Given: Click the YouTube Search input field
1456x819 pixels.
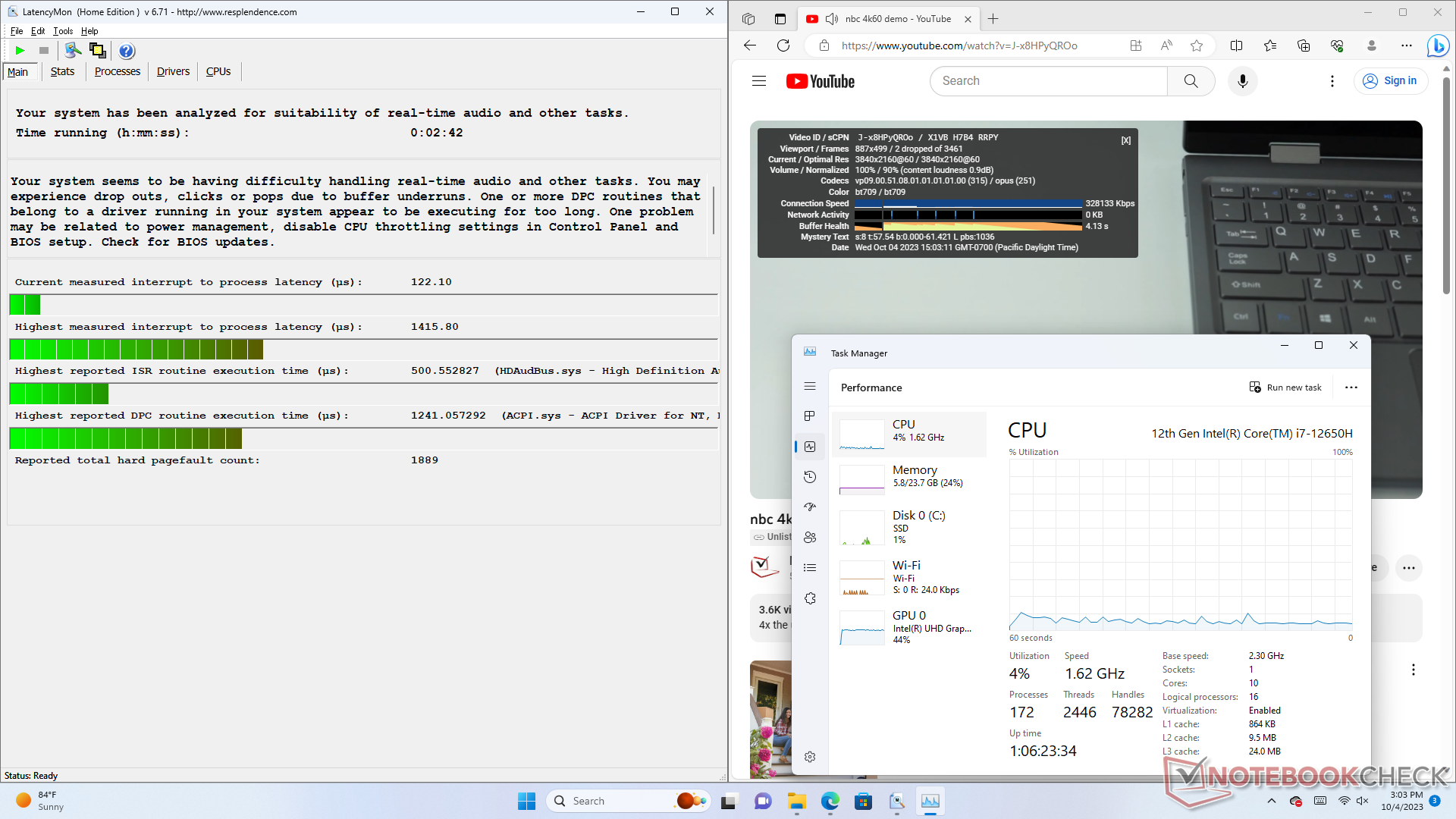Looking at the screenshot, I should pyautogui.click(x=1048, y=81).
